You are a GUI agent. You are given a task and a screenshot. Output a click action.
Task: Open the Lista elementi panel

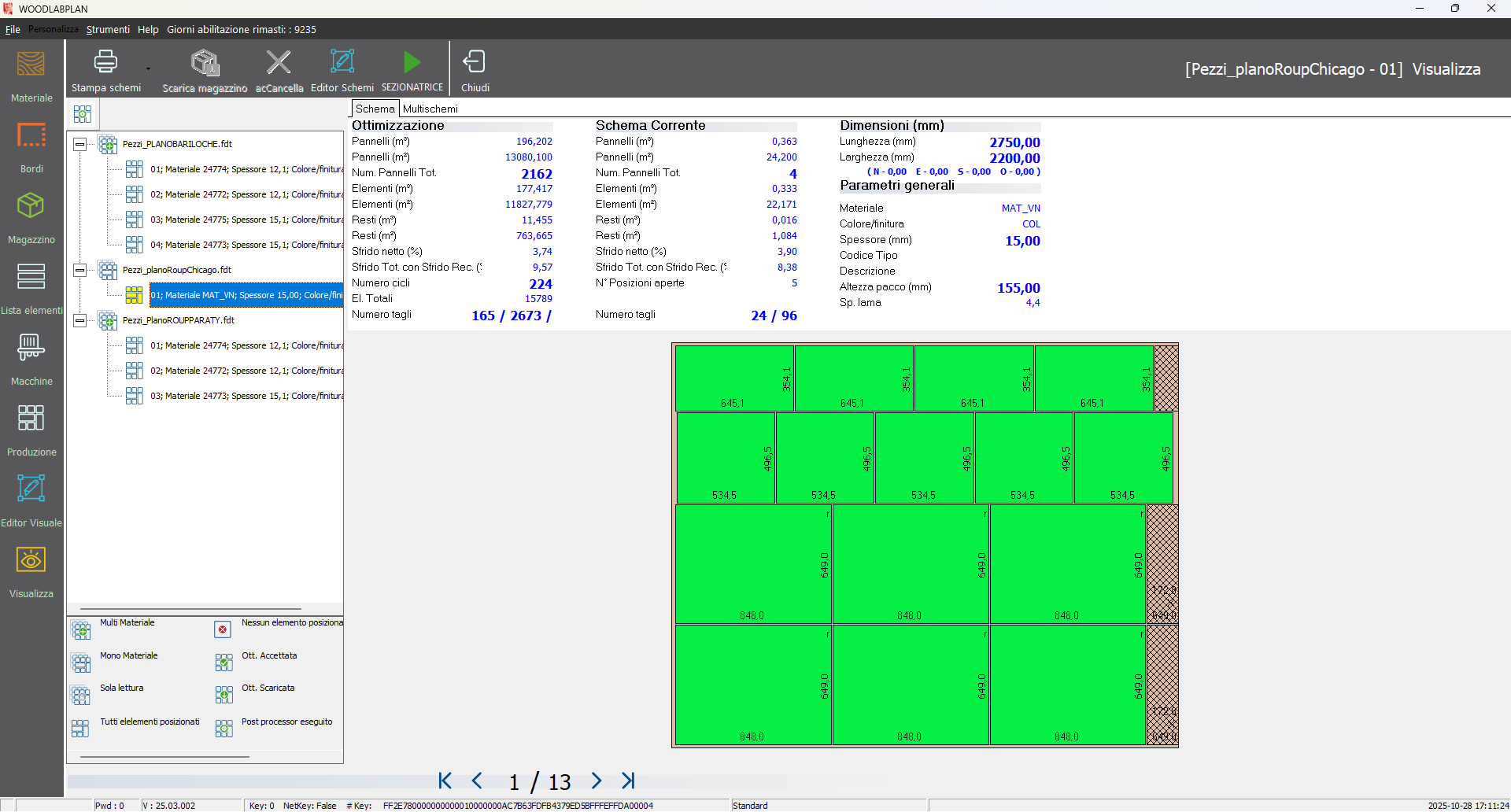[31, 285]
